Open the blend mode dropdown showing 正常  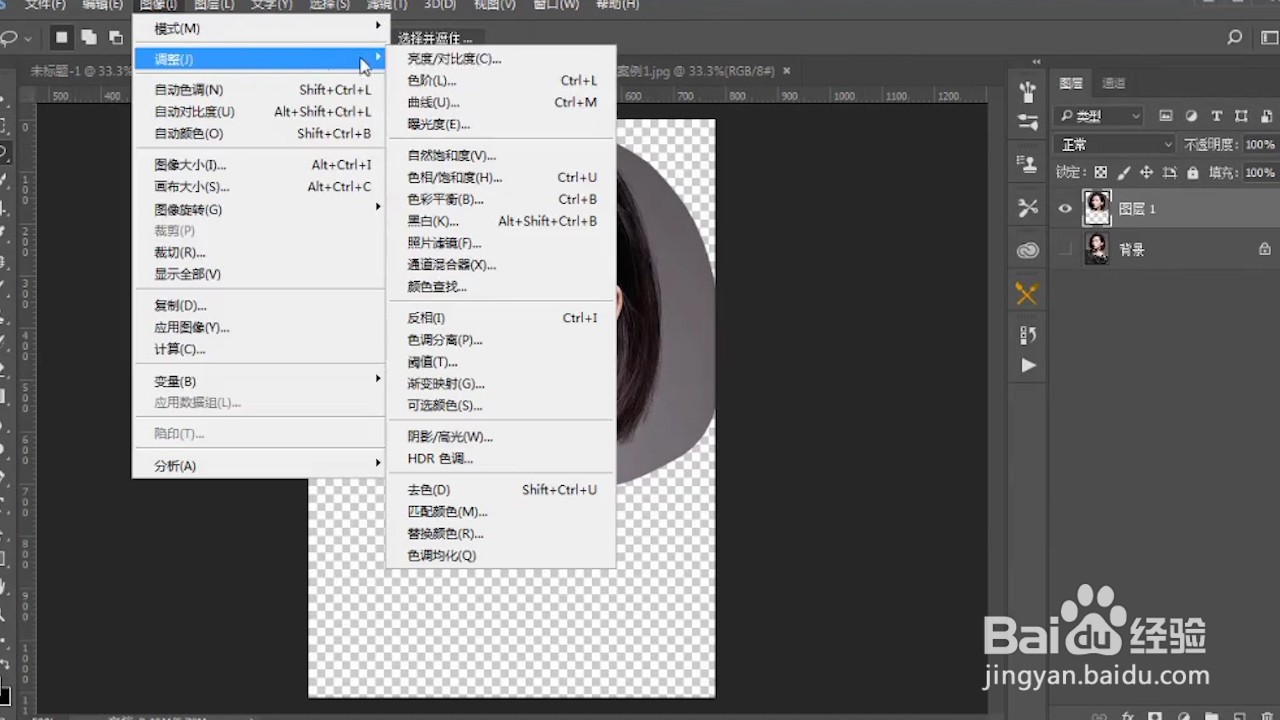pyautogui.click(x=1114, y=144)
